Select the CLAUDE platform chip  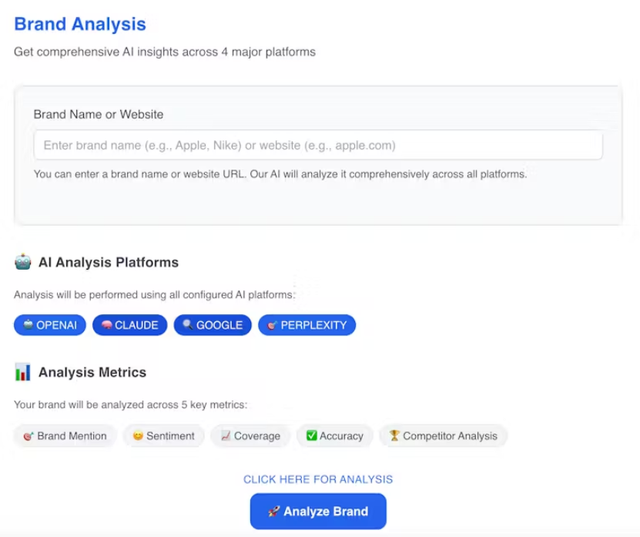(x=130, y=325)
